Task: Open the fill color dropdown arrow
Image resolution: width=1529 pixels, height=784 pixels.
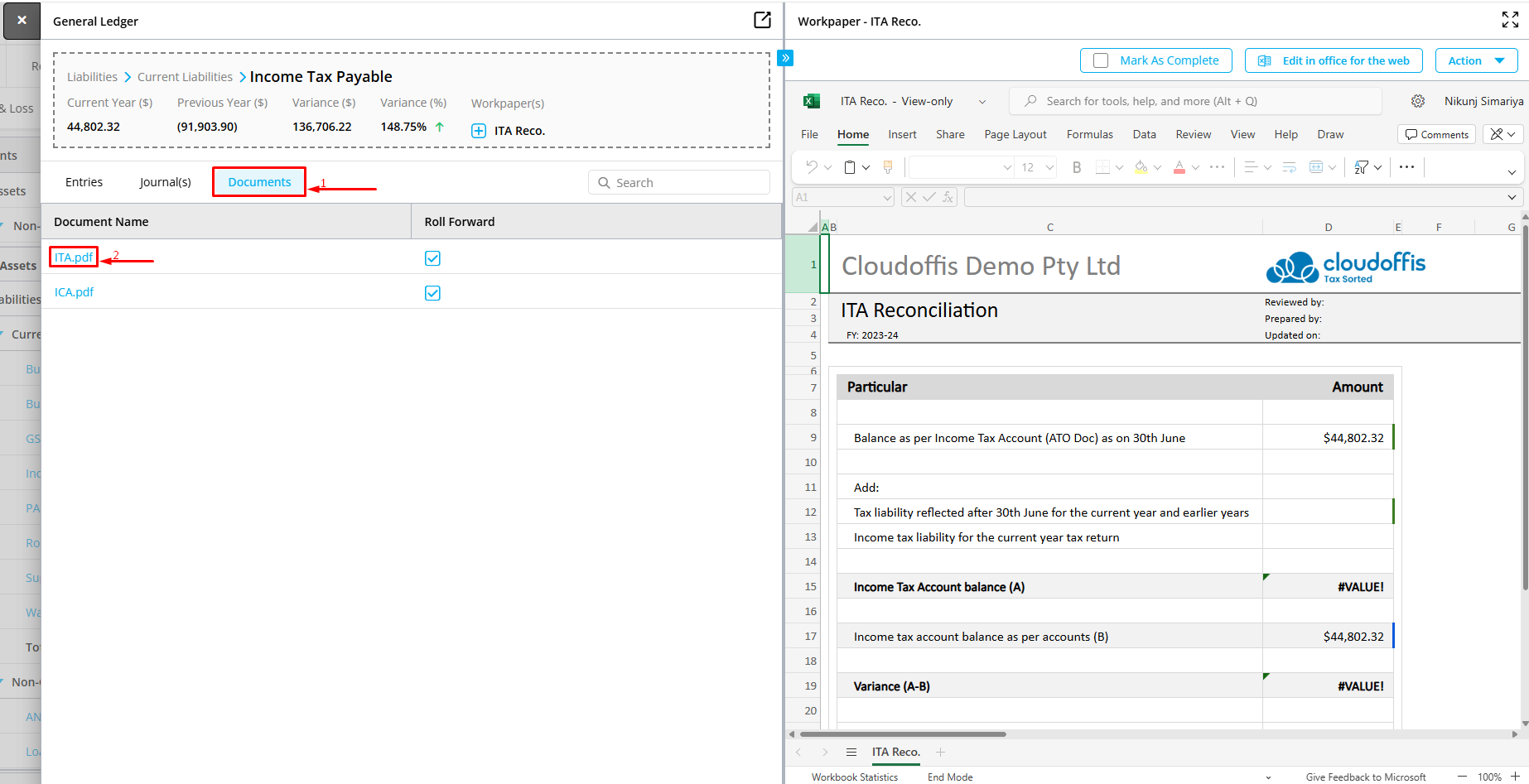Action: pyautogui.click(x=1157, y=167)
